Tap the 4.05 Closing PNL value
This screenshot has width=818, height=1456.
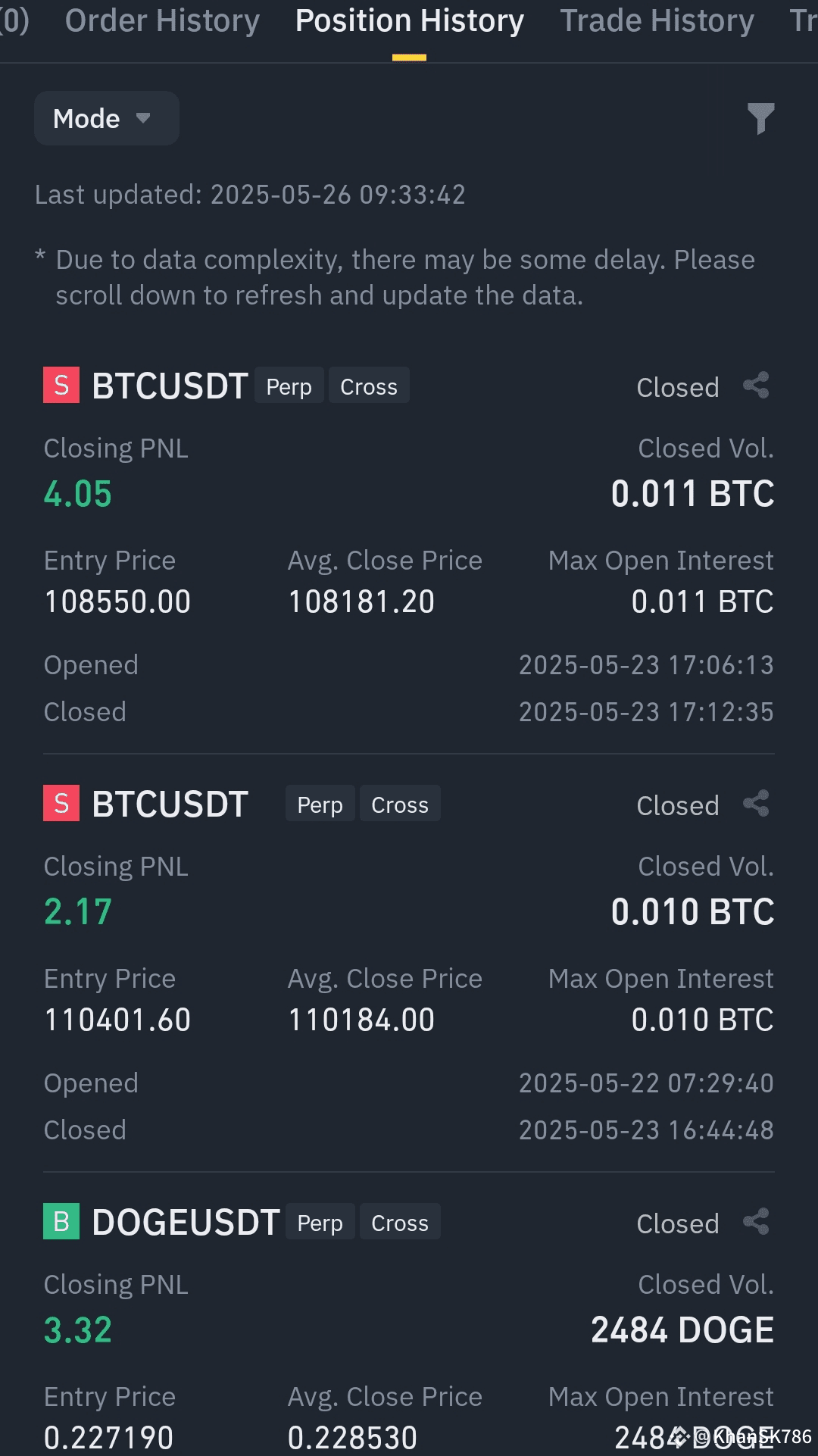[77, 494]
